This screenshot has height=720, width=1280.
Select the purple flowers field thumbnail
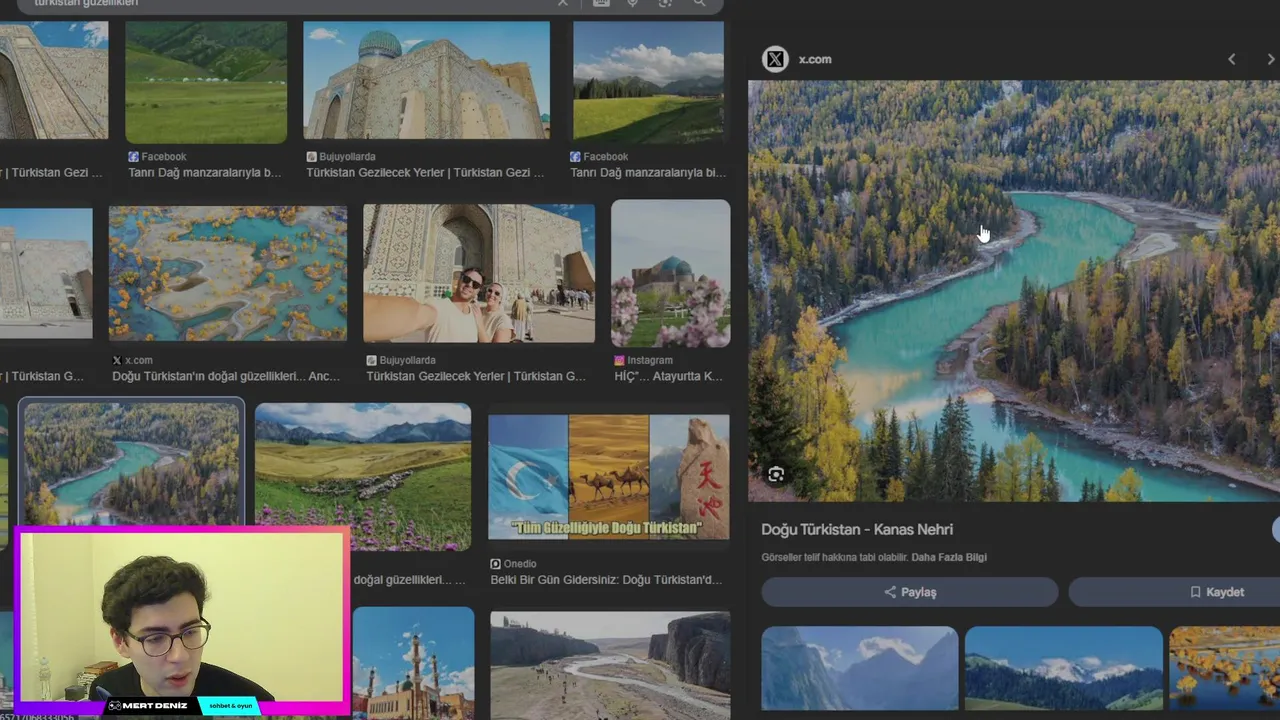[363, 477]
